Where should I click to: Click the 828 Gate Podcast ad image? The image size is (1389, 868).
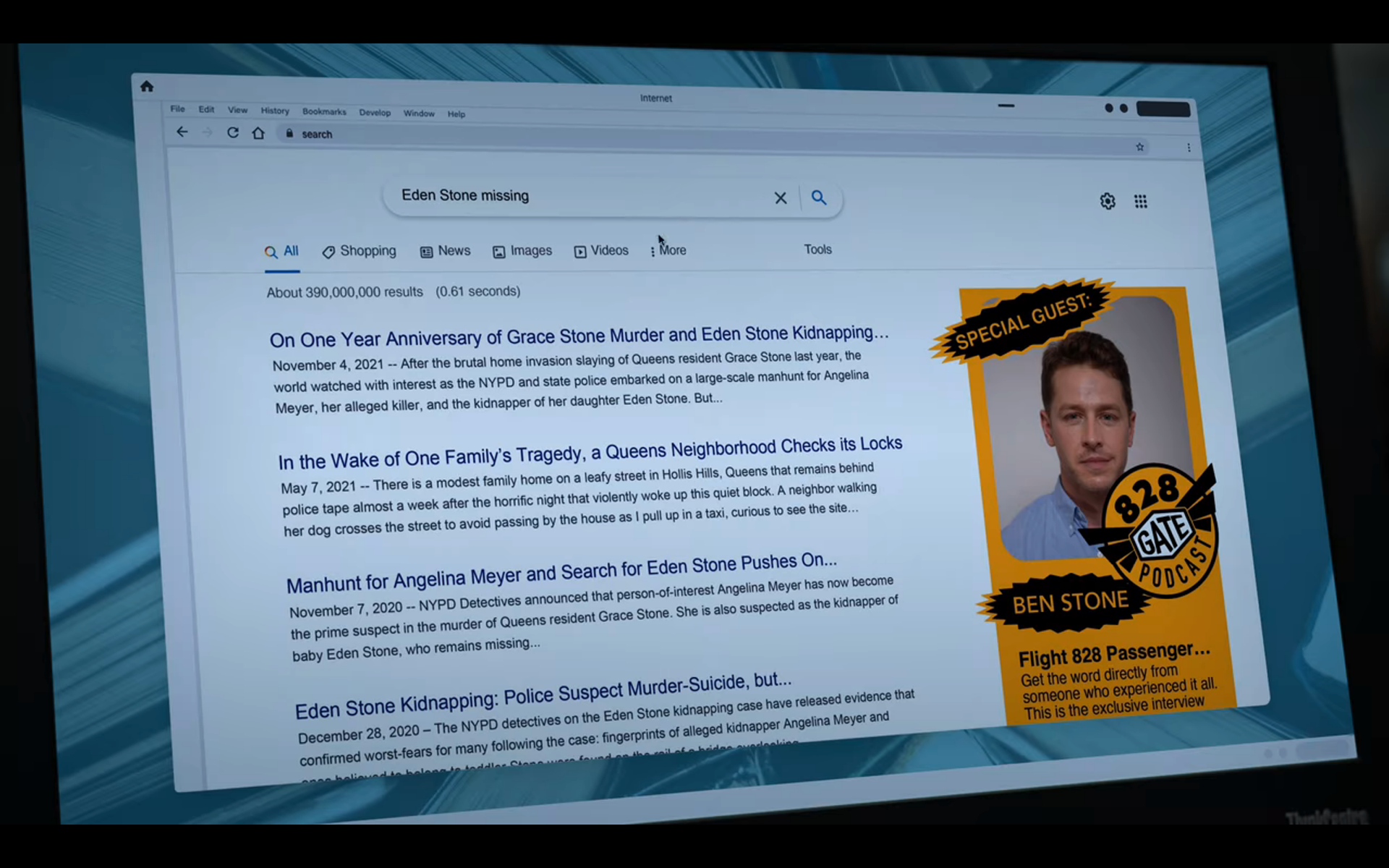pos(1085,448)
